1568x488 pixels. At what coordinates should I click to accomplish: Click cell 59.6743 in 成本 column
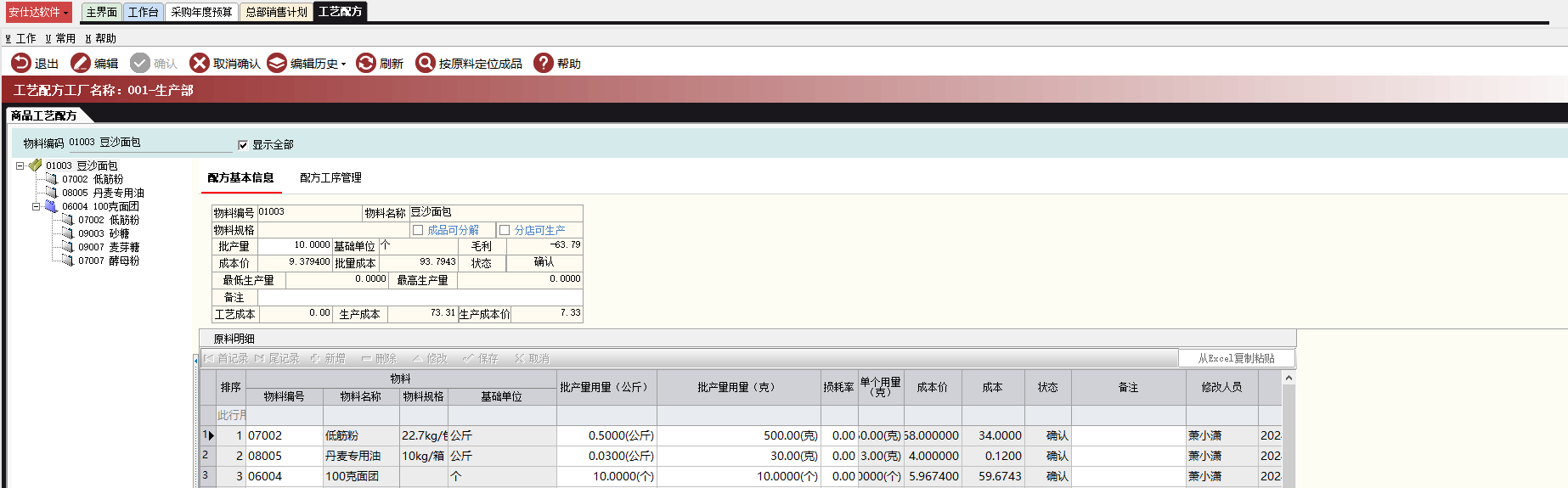[x=992, y=476]
